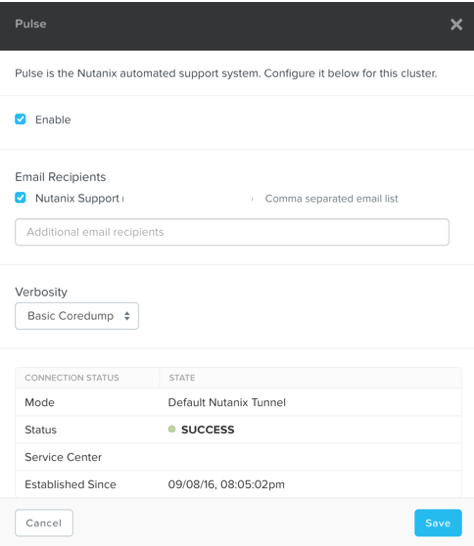Click the Nutanix Support label text
The width and height of the screenshot is (474, 546).
click(77, 198)
